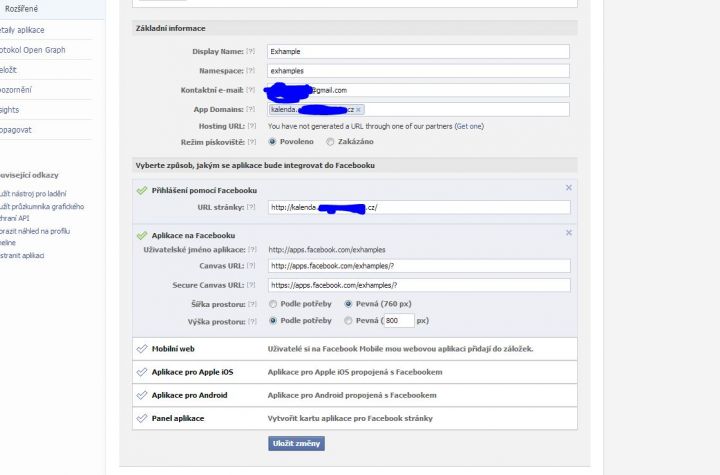720x475 pixels.
Task: Click the Display Name help [?] icon
Action: point(250,51)
